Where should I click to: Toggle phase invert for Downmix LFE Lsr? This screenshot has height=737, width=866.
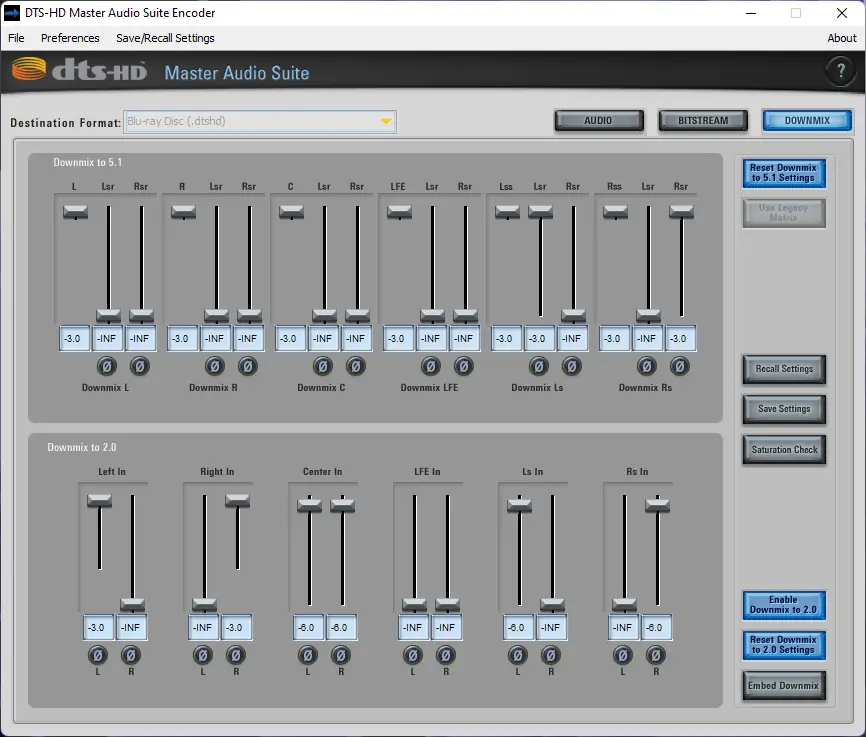[431, 366]
